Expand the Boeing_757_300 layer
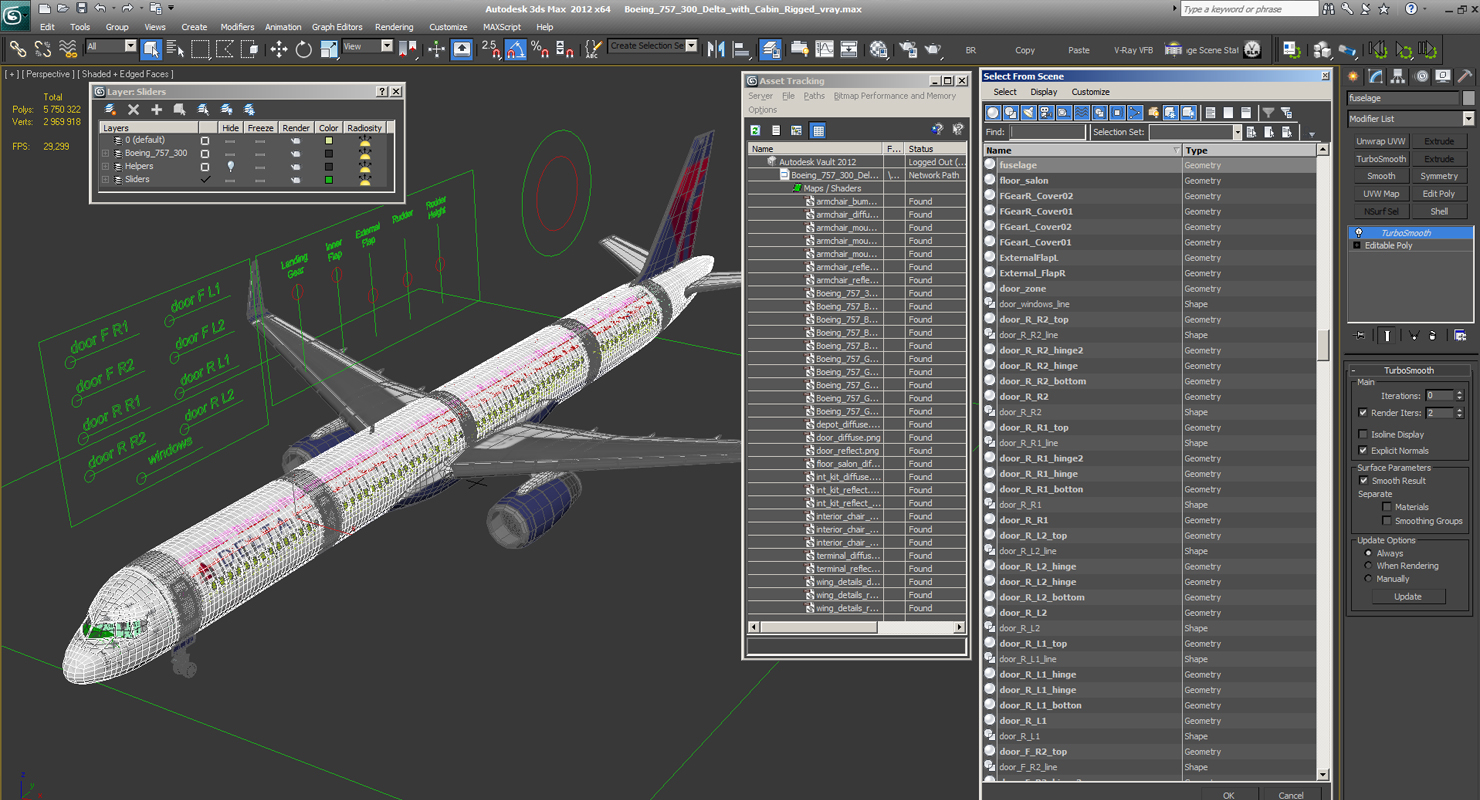The image size is (1480, 800). coord(105,153)
